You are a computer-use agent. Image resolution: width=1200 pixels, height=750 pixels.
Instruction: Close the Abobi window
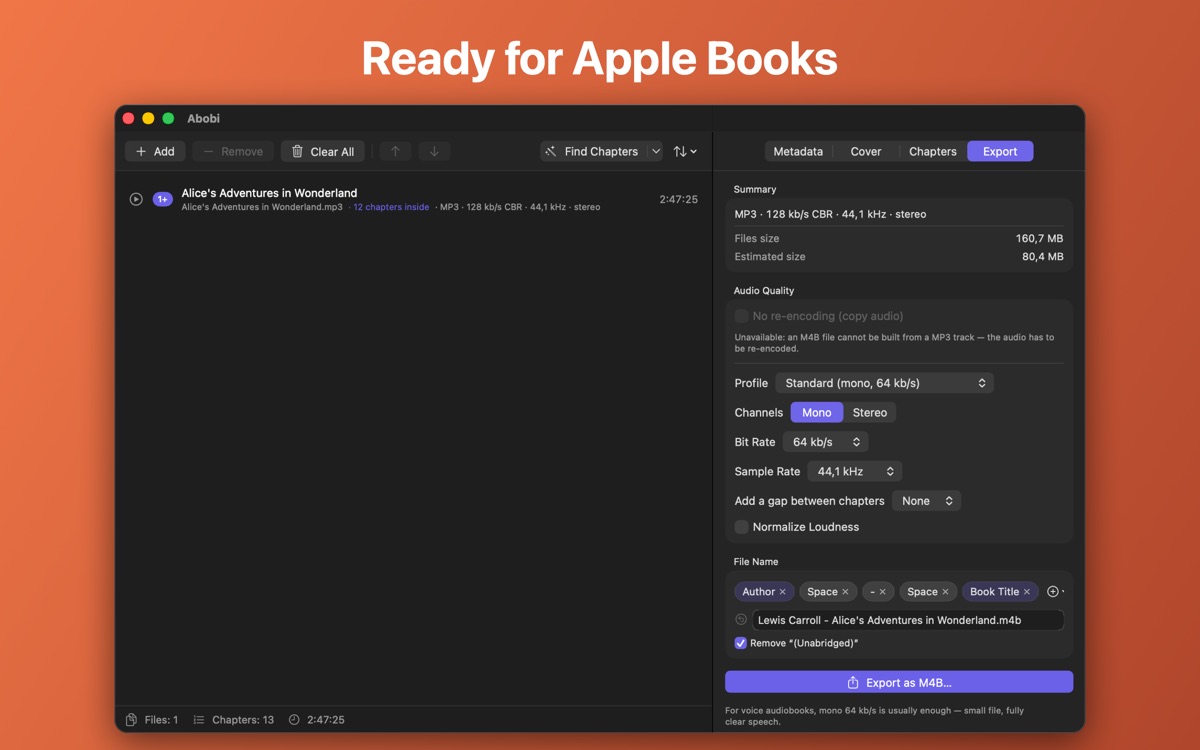128,118
